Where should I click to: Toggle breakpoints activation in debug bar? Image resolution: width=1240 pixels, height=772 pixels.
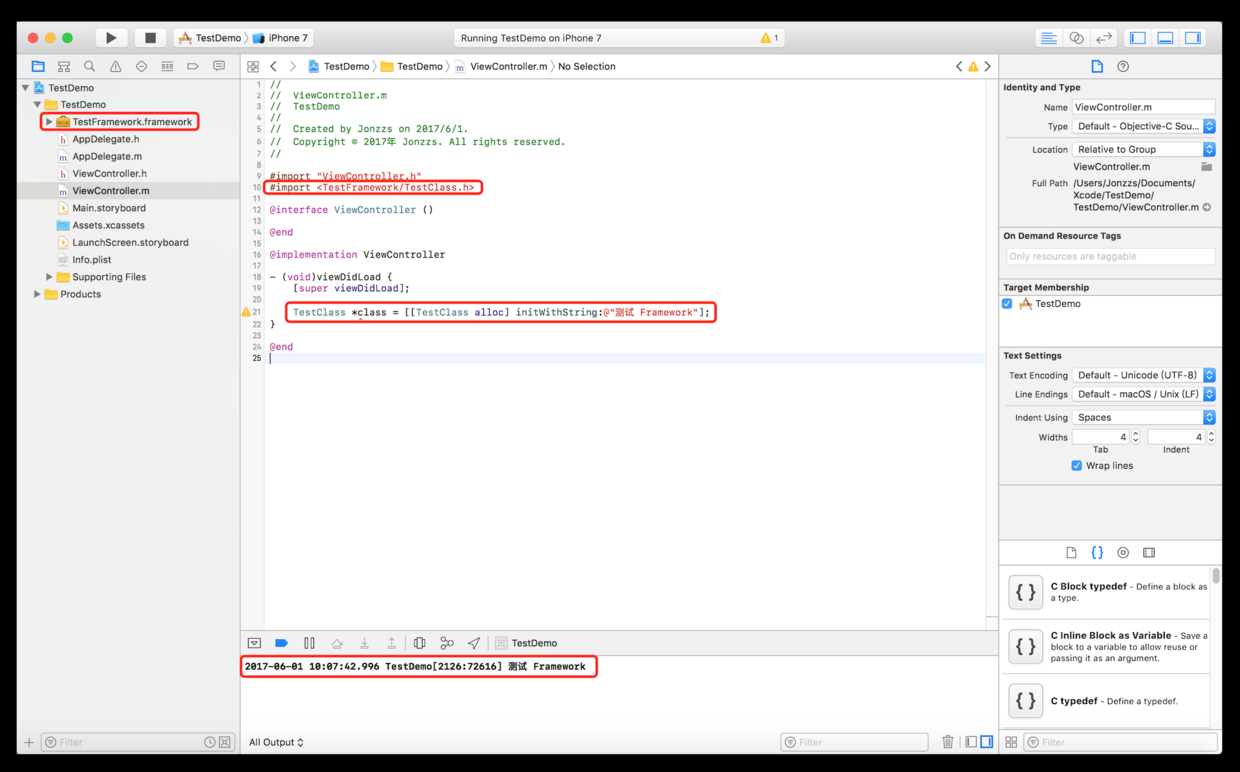281,643
